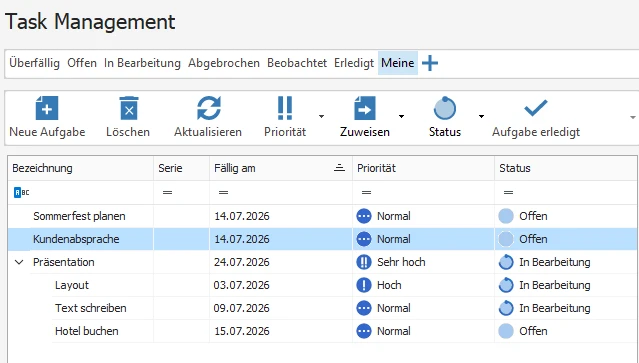
Task: Open the Status dropdown arrow in toolbar
Action: click(x=481, y=117)
